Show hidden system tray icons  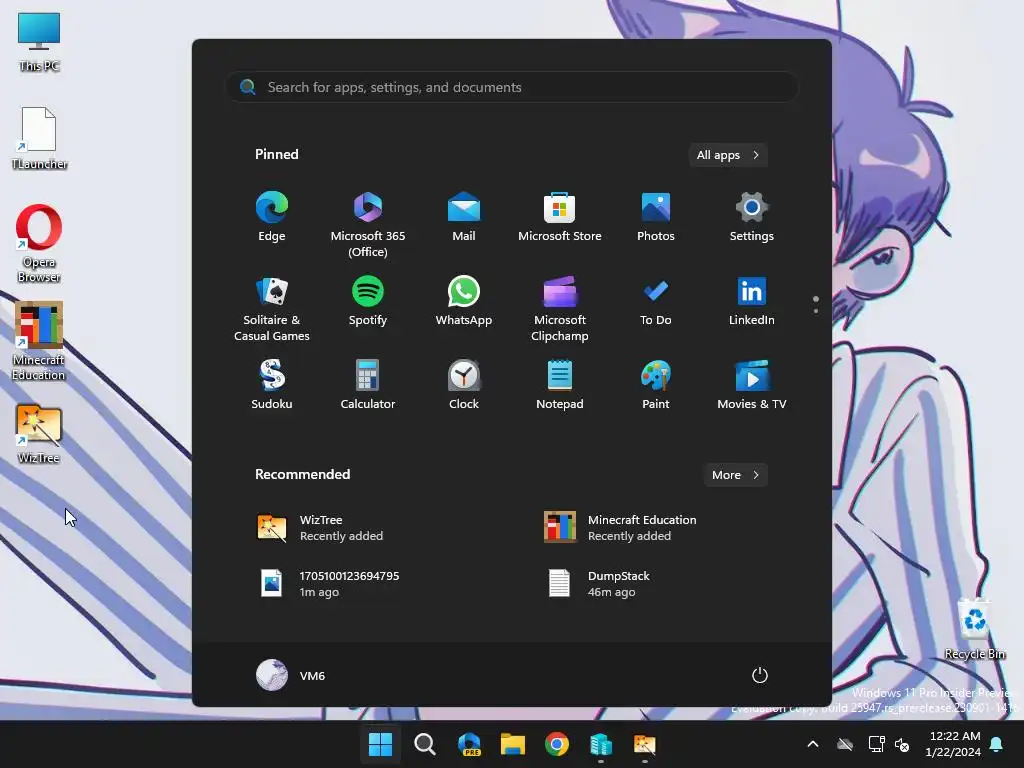pyautogui.click(x=813, y=744)
